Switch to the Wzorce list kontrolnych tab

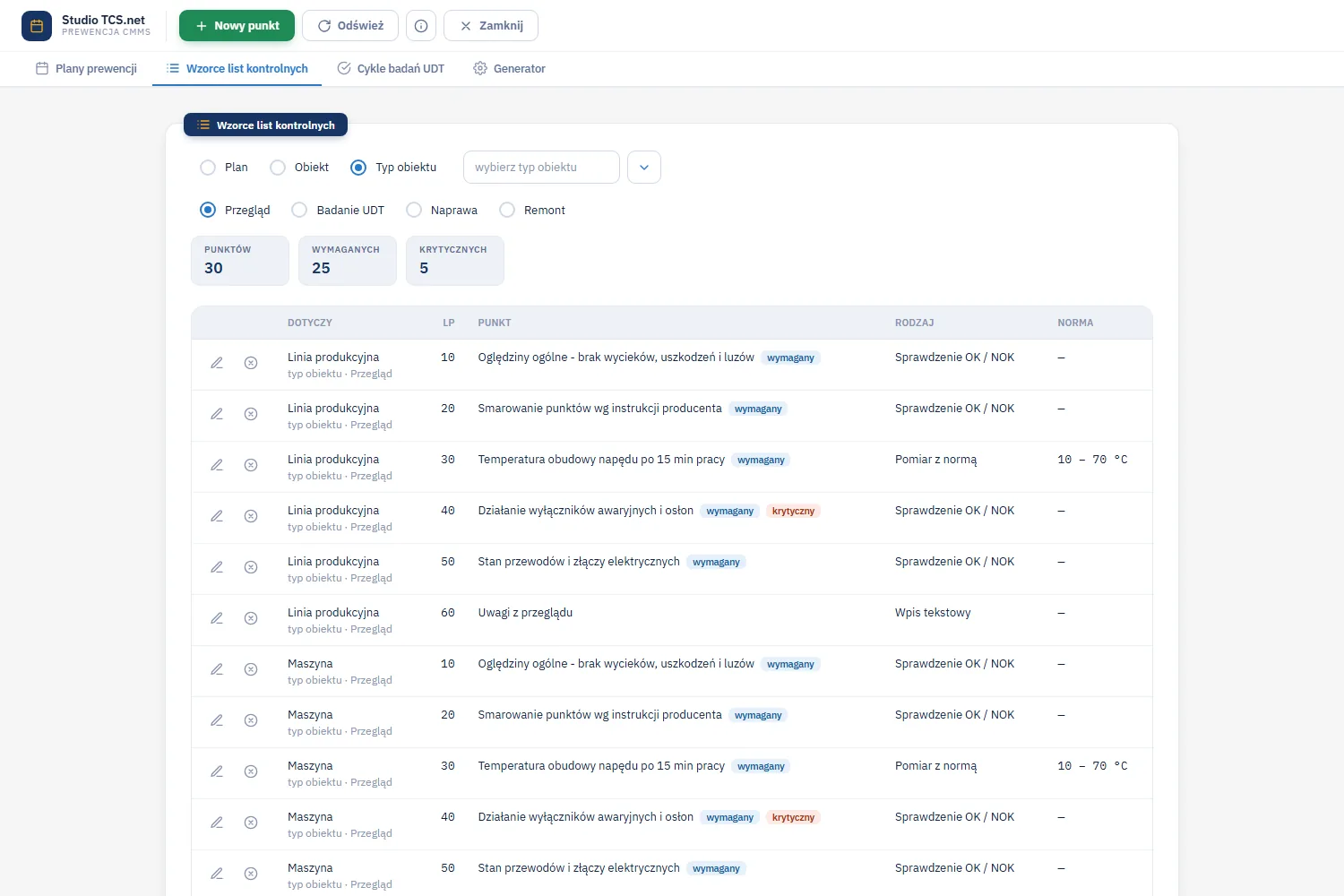pyautogui.click(x=237, y=69)
